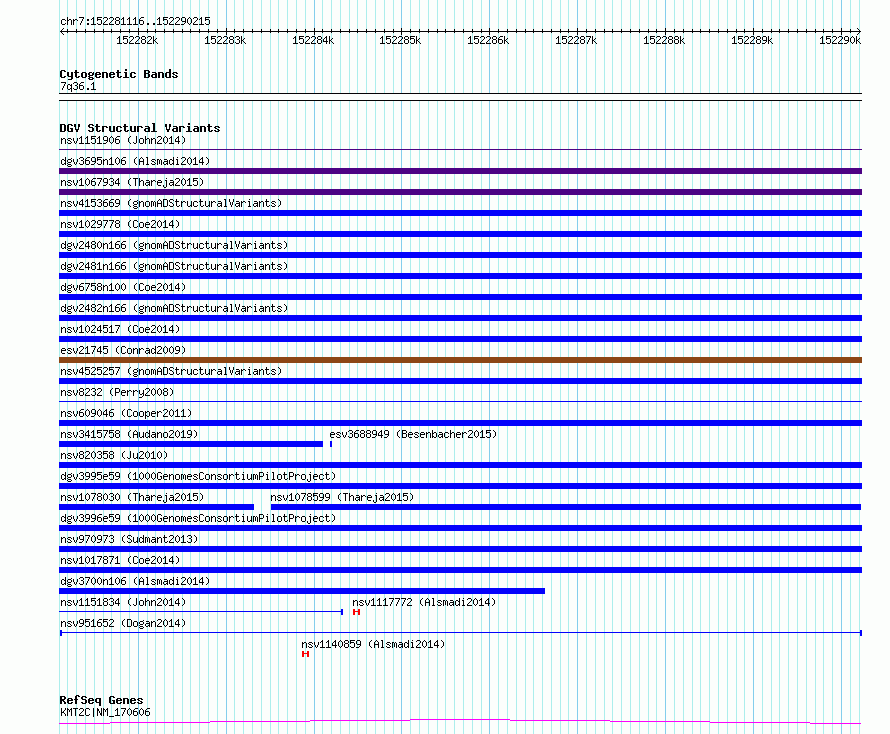Screen dimensions: 890x734
Task: Open nsv609046 (Cooper2011) variant
Action: [126, 413]
